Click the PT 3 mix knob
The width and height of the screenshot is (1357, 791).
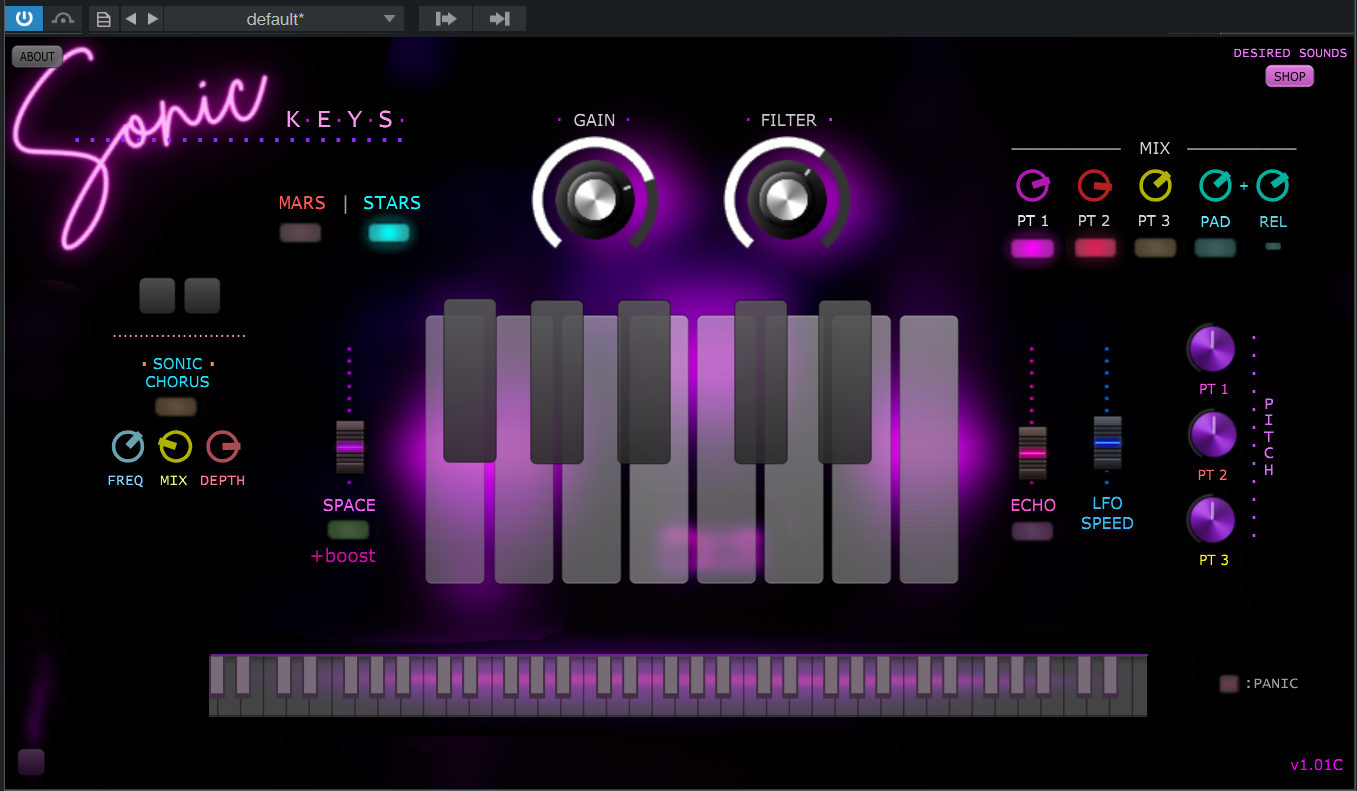click(x=1155, y=184)
